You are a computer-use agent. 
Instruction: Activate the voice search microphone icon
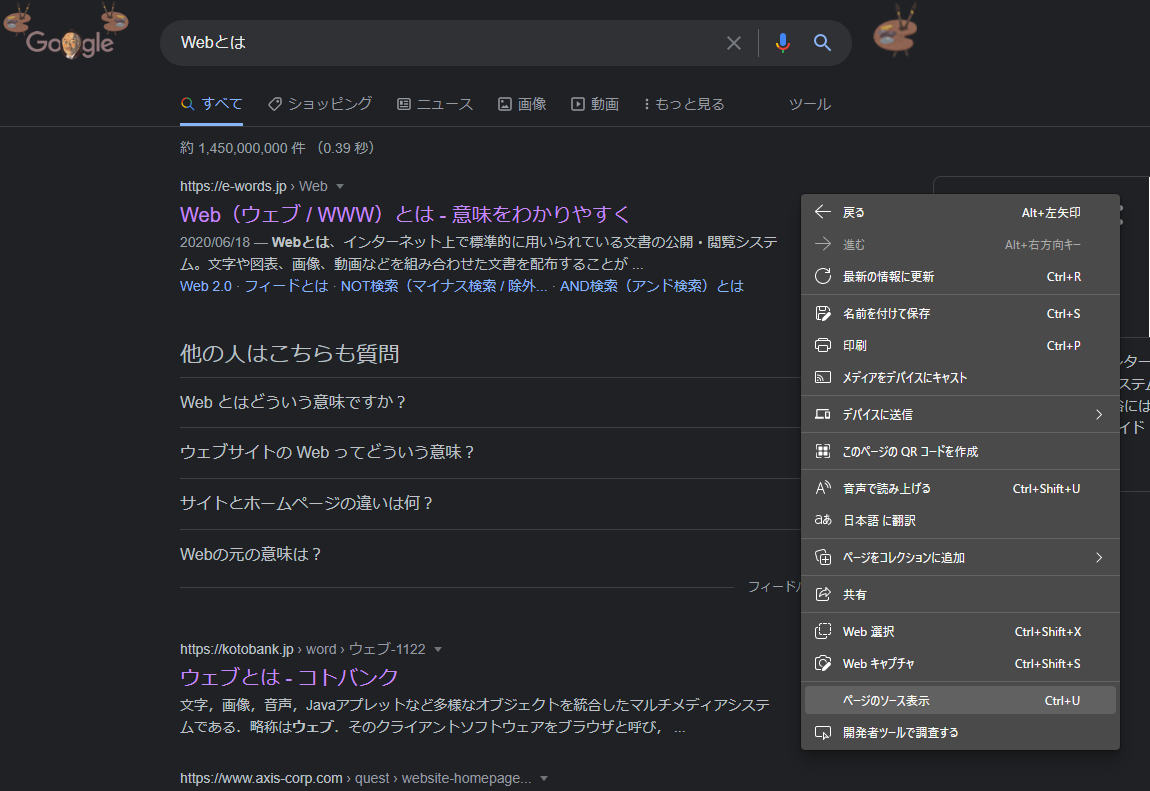click(x=782, y=42)
